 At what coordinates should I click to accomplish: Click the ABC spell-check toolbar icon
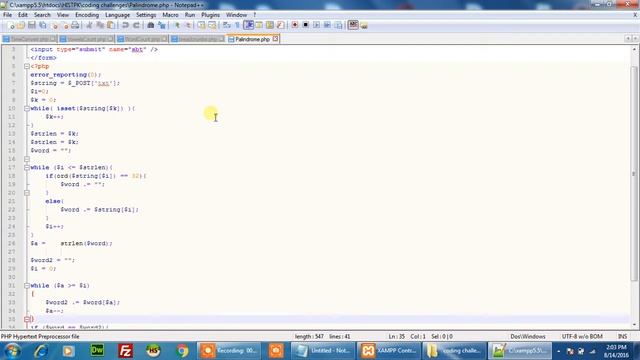[x=353, y=25]
